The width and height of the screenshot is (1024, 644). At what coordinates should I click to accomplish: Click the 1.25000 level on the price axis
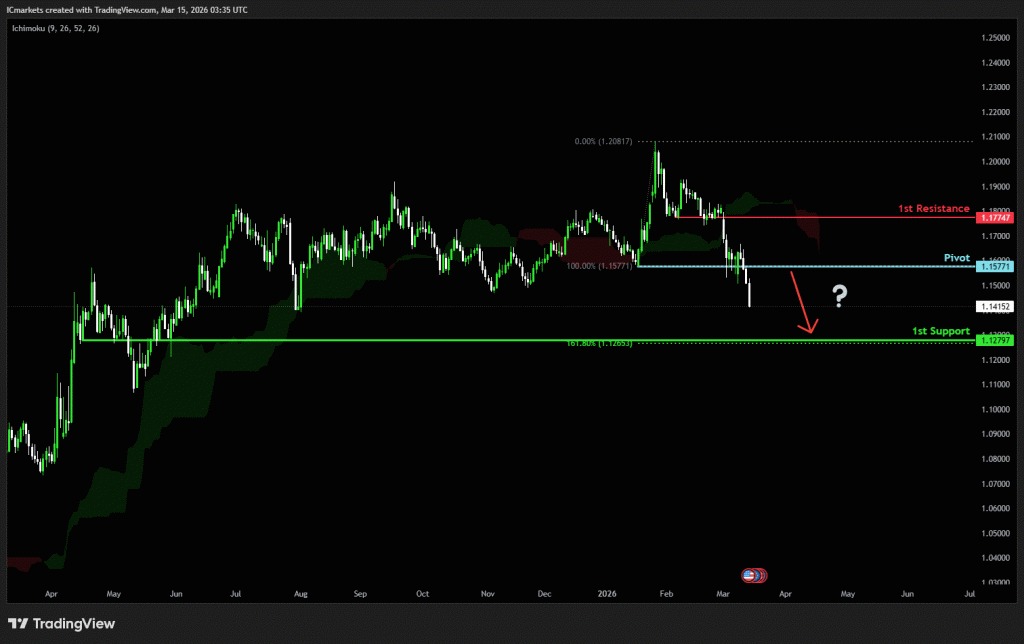[995, 38]
